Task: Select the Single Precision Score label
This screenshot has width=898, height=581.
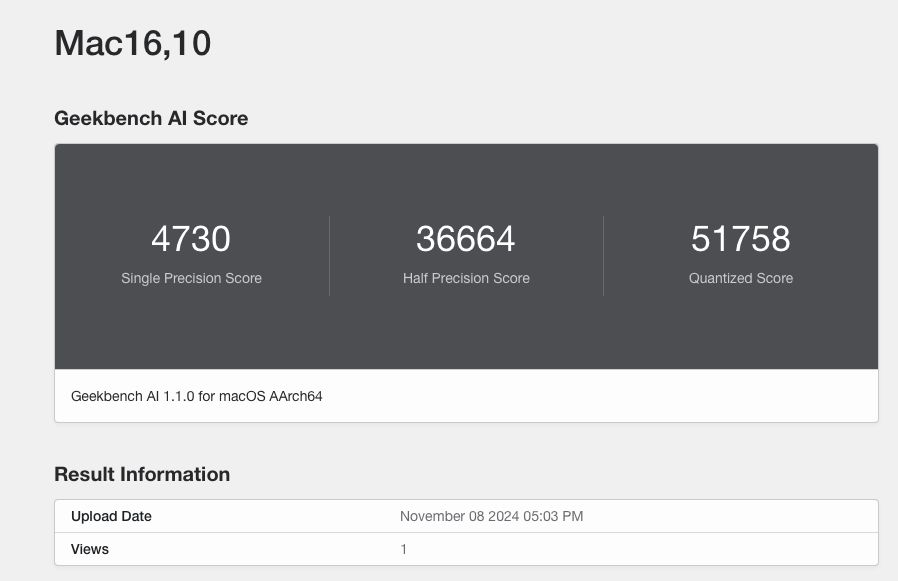Action: pos(191,278)
